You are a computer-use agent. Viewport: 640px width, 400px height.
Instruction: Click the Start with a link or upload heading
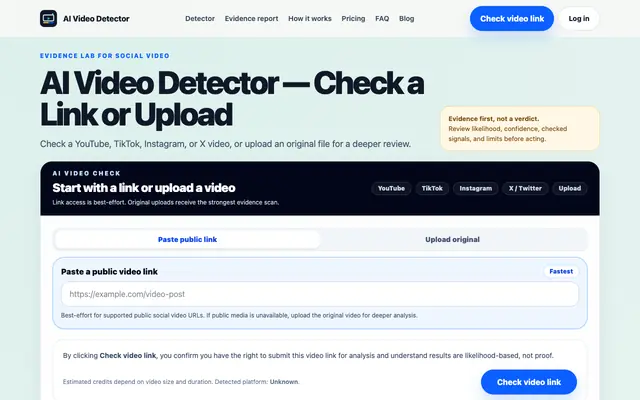coord(144,188)
